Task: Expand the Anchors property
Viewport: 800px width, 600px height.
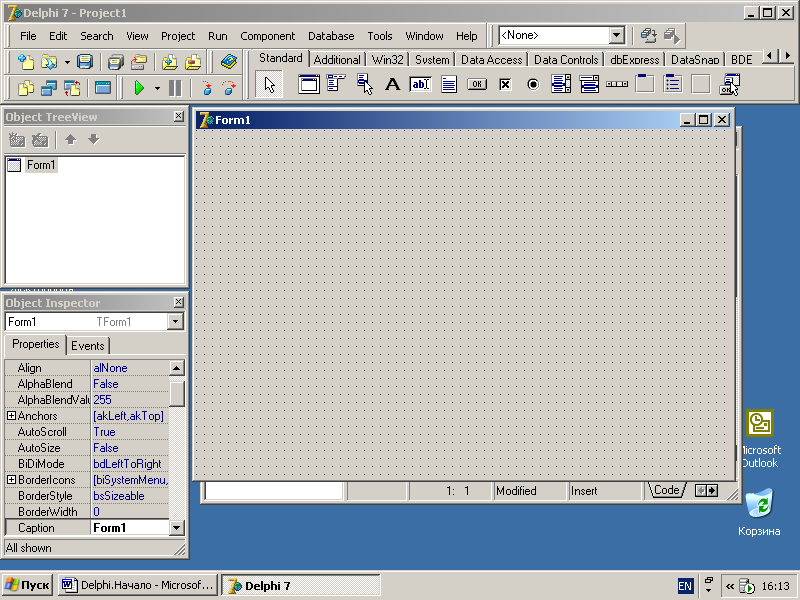Action: pyautogui.click(x=11, y=416)
